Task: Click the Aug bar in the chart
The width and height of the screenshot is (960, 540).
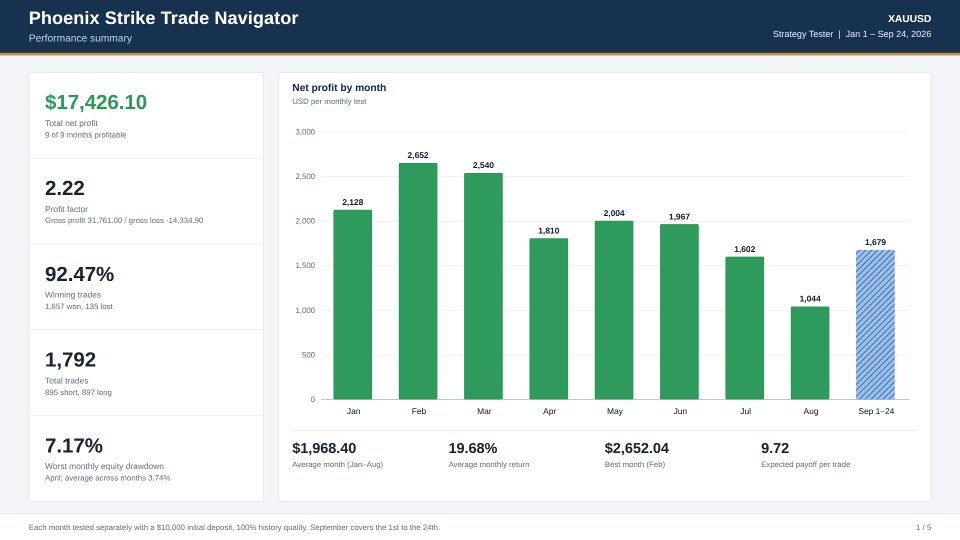Action: pos(810,353)
